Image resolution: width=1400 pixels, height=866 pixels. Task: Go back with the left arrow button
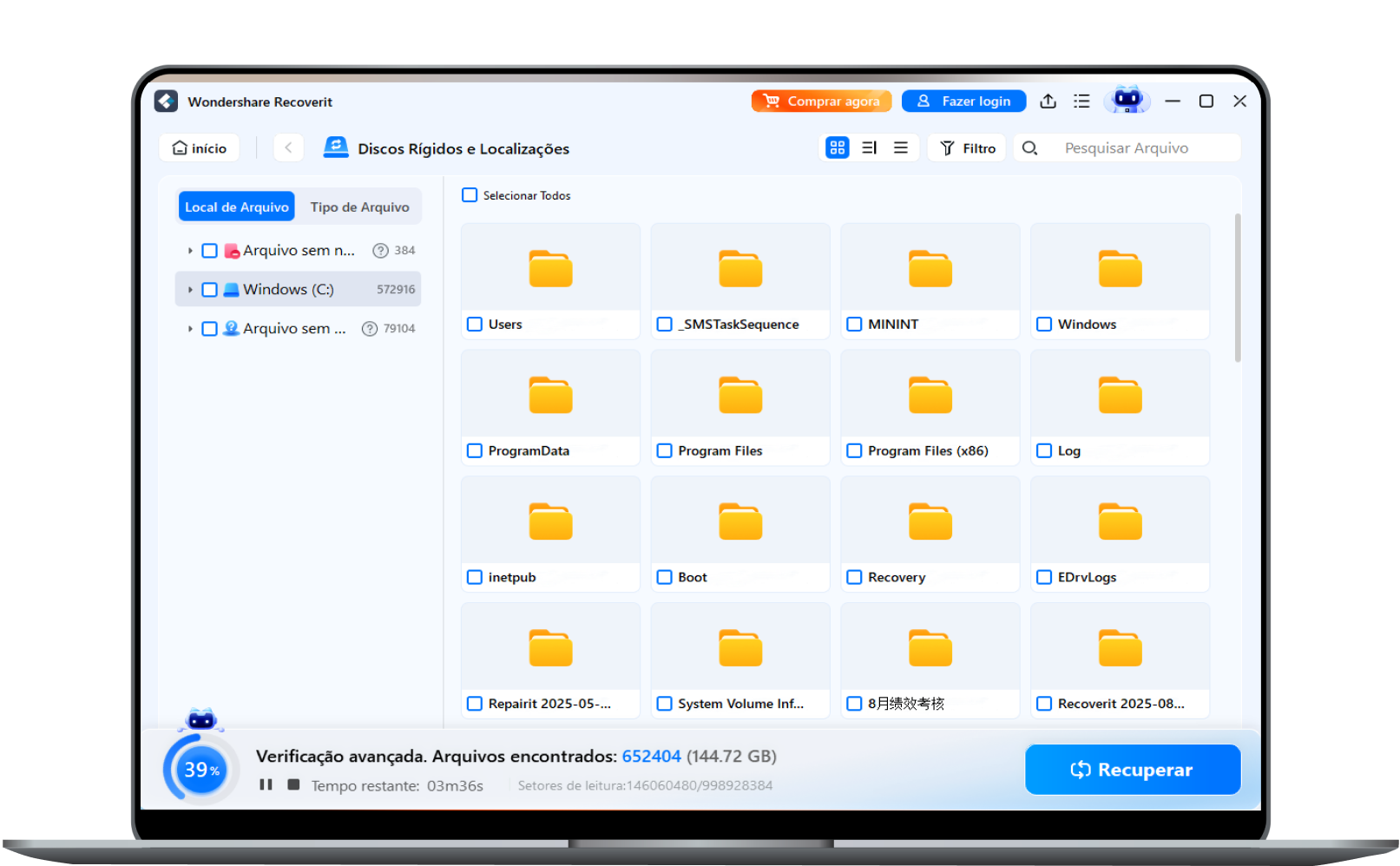288,148
